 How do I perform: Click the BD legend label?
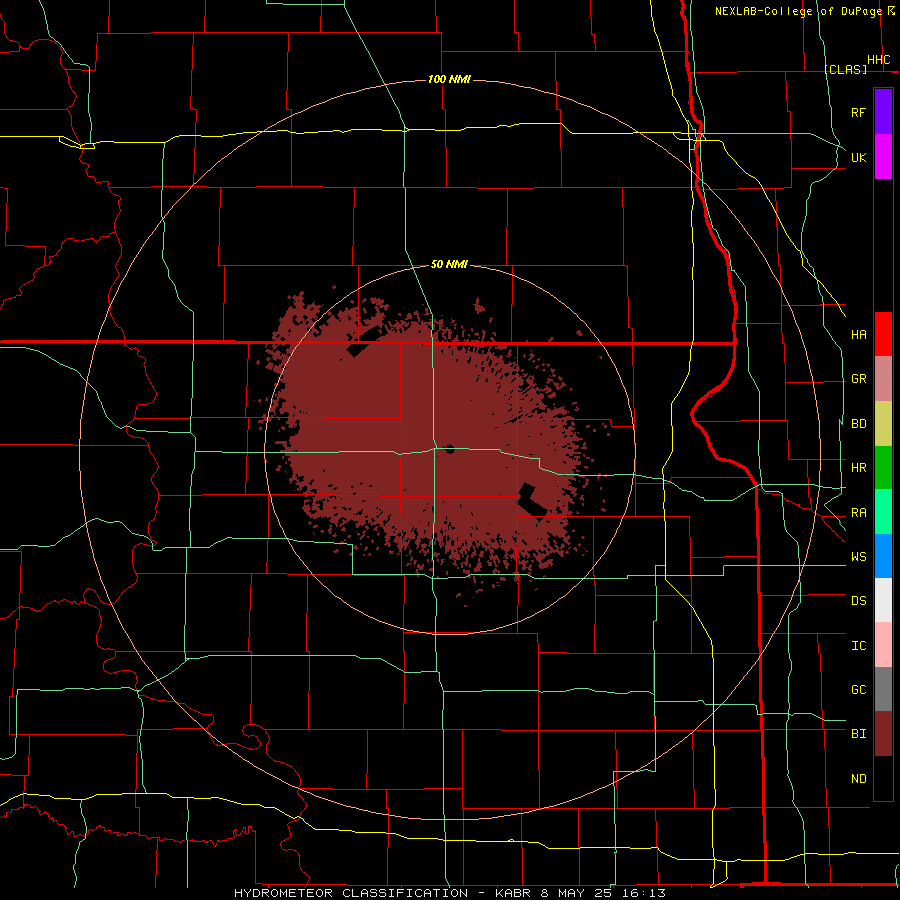tap(858, 424)
